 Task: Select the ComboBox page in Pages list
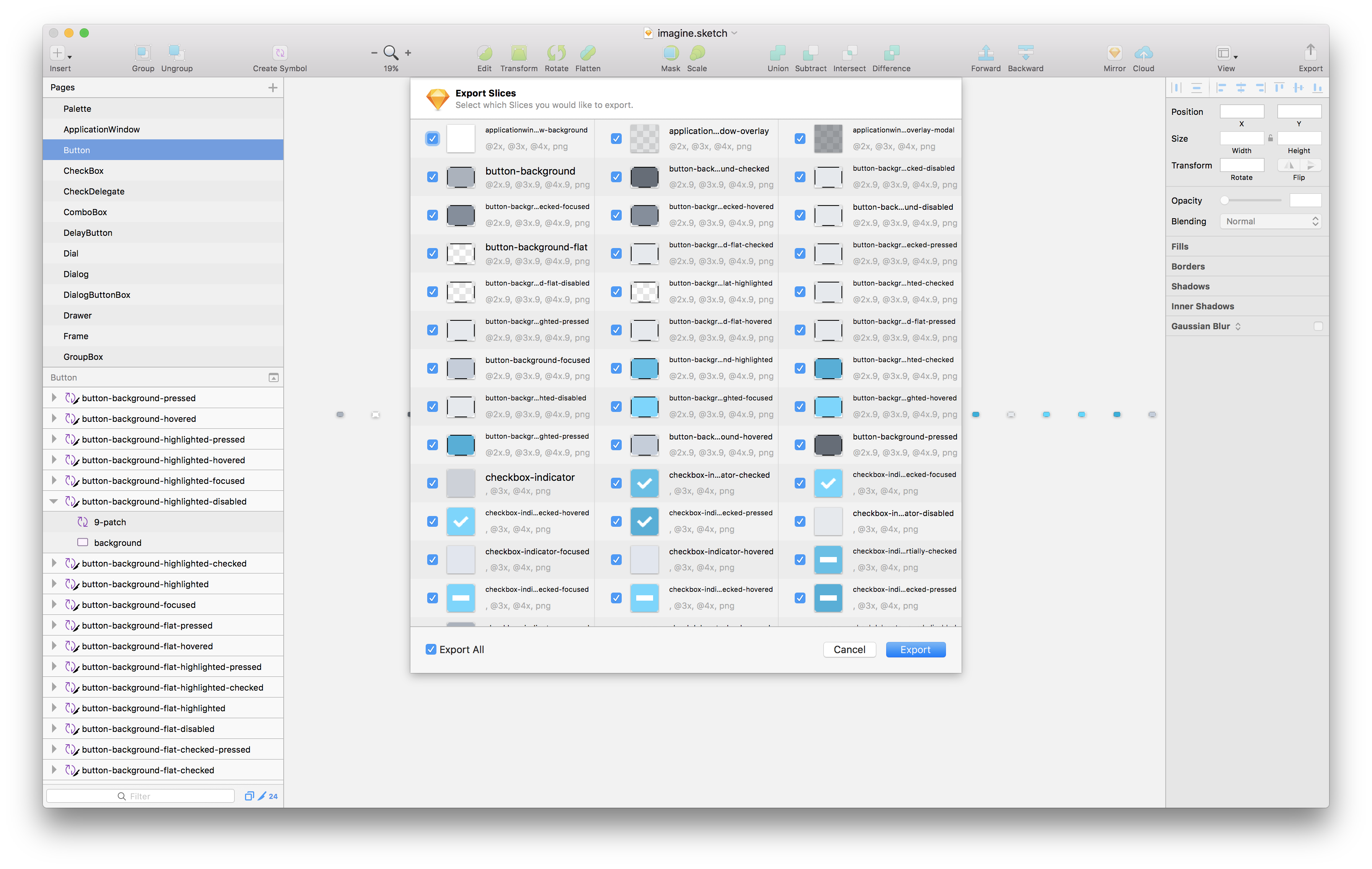(x=85, y=212)
